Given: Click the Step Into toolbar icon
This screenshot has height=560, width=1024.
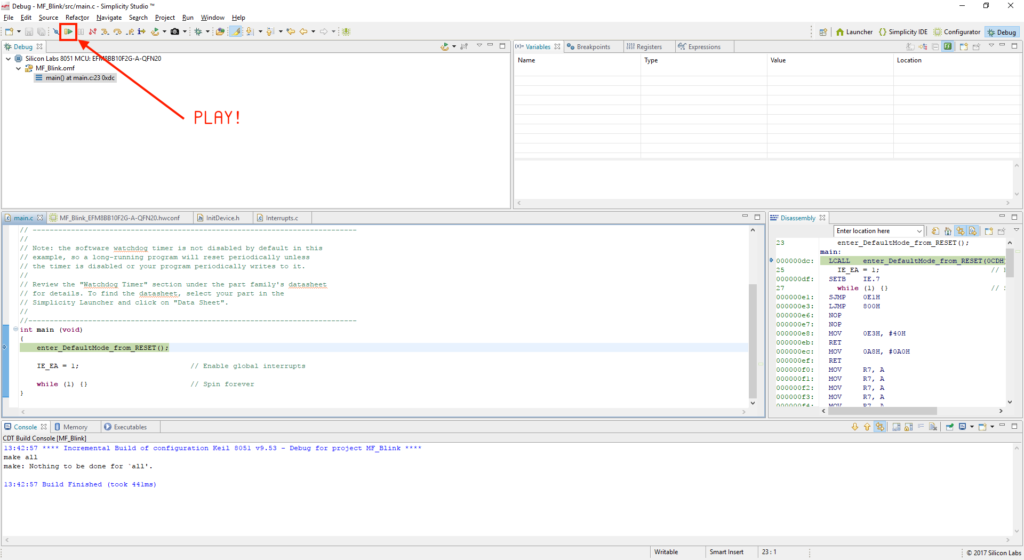Looking at the screenshot, I should pyautogui.click(x=105, y=32).
